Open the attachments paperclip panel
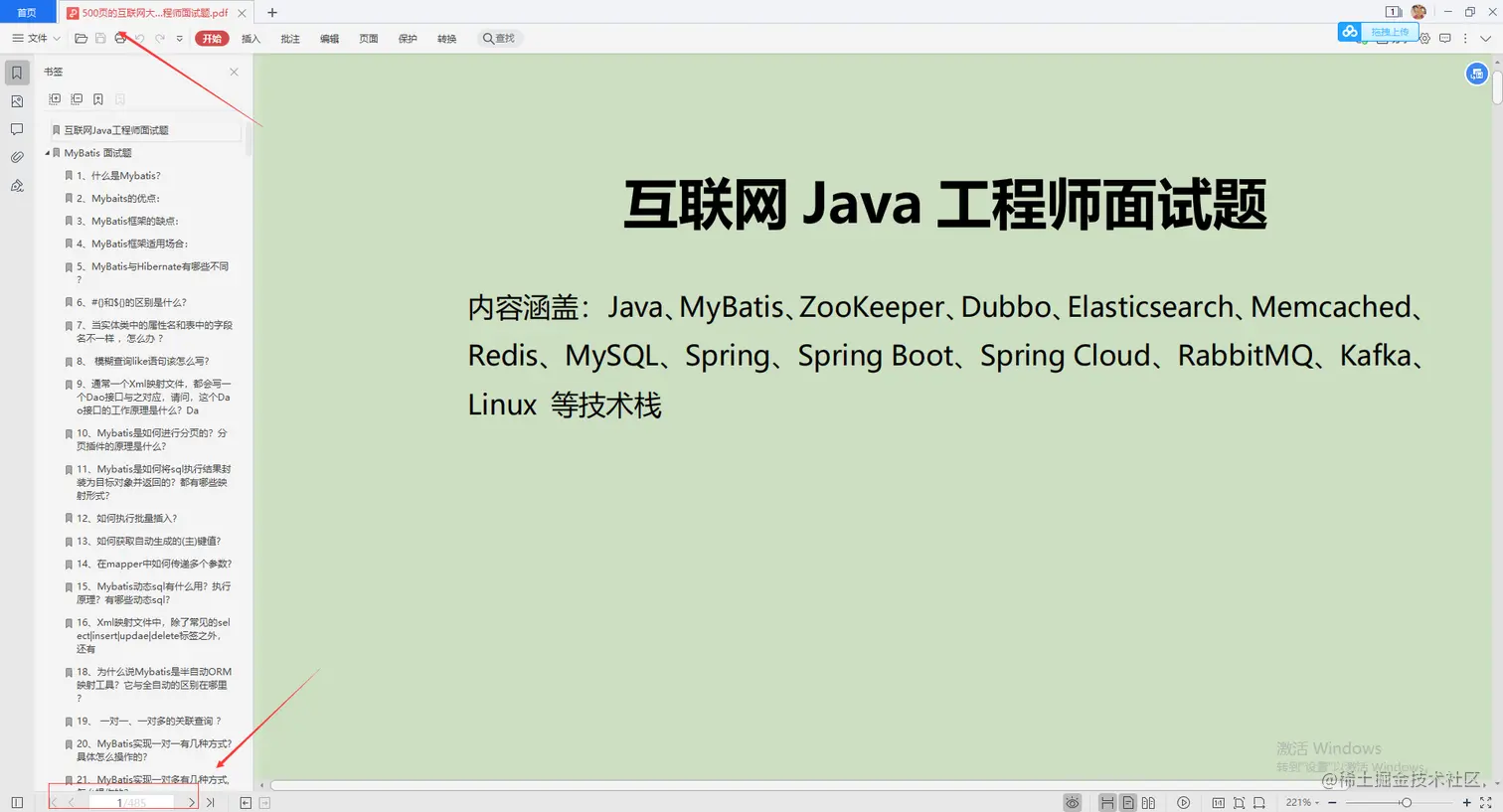Image resolution: width=1503 pixels, height=812 pixels. point(17,157)
